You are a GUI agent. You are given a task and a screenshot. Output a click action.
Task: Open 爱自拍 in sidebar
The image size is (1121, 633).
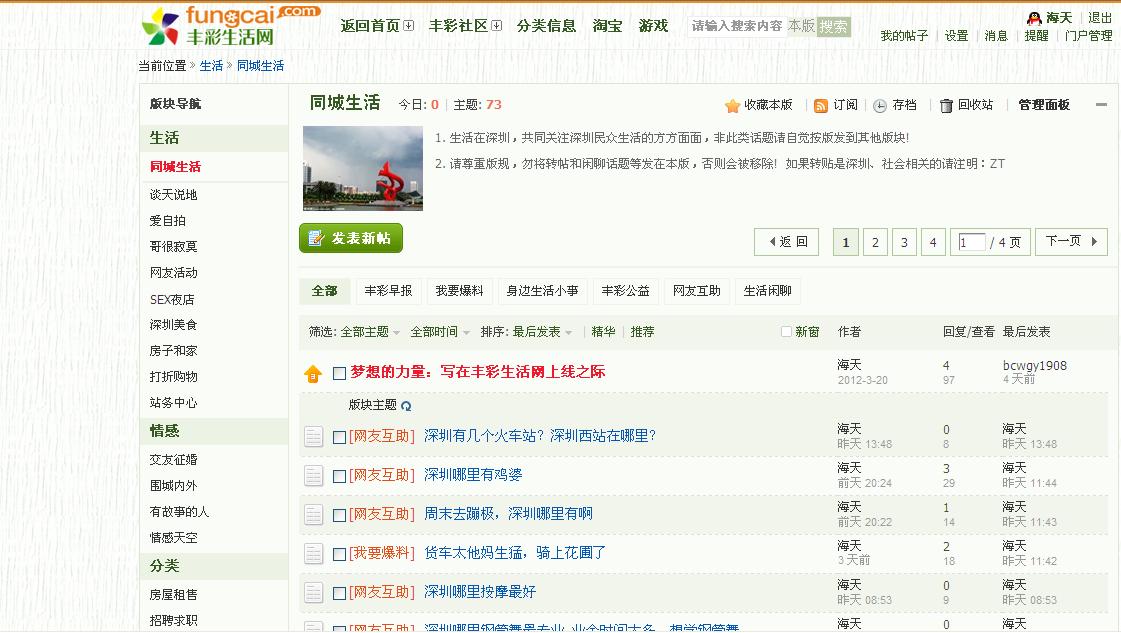[x=168, y=221]
